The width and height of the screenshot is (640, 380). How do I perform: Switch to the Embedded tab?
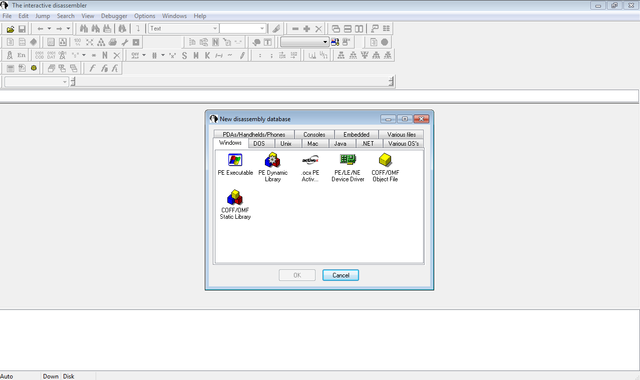(x=356, y=134)
